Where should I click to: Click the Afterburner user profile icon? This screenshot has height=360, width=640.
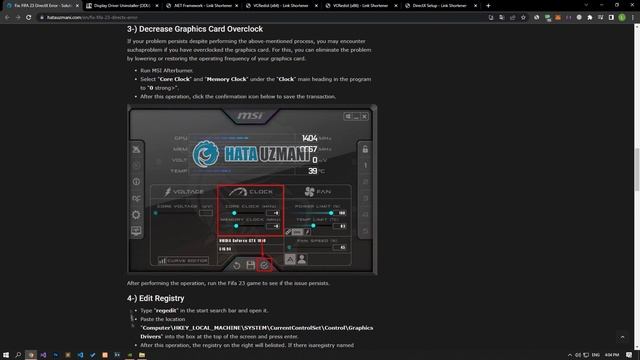(x=302, y=259)
